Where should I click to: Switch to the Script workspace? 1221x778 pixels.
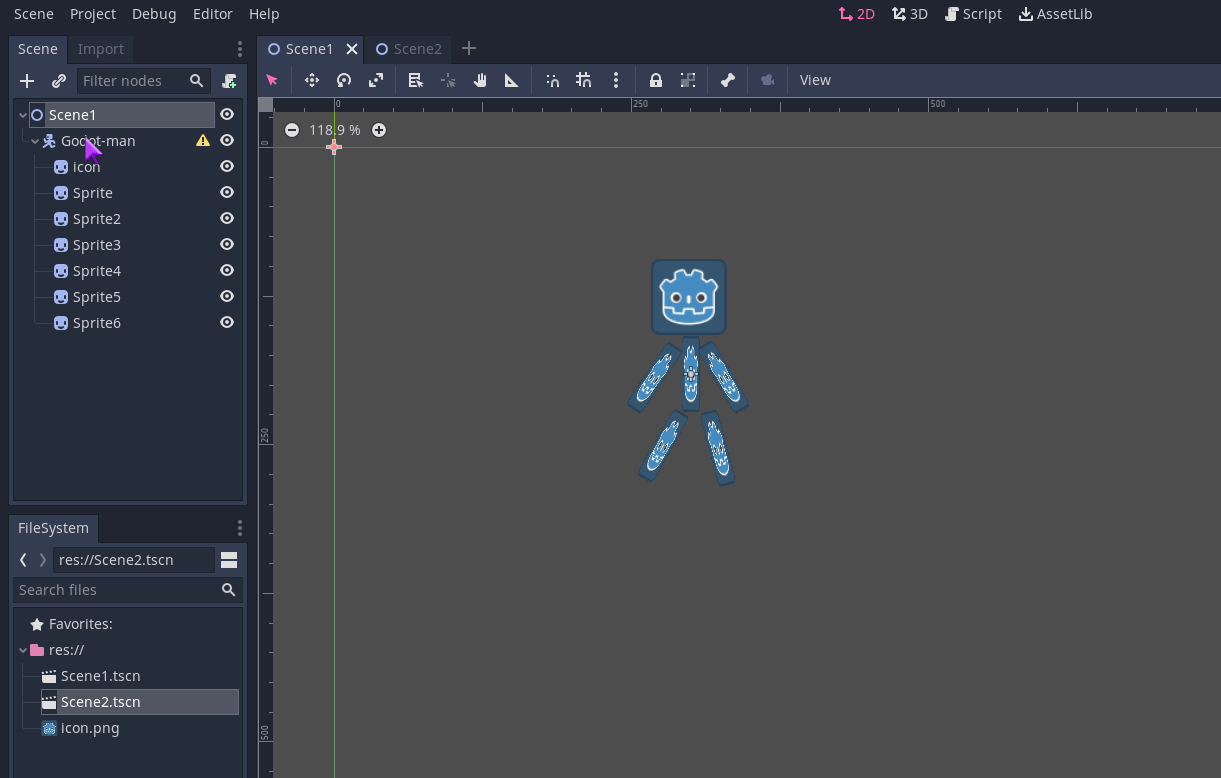(974, 14)
